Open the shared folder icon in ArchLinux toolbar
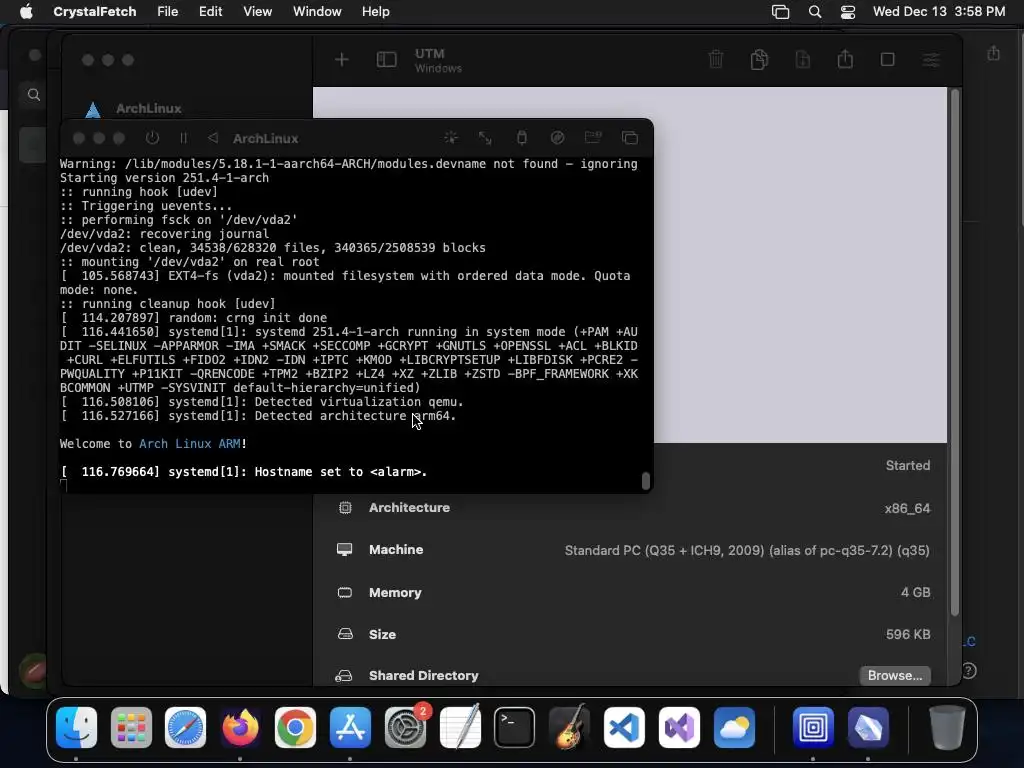 593,137
